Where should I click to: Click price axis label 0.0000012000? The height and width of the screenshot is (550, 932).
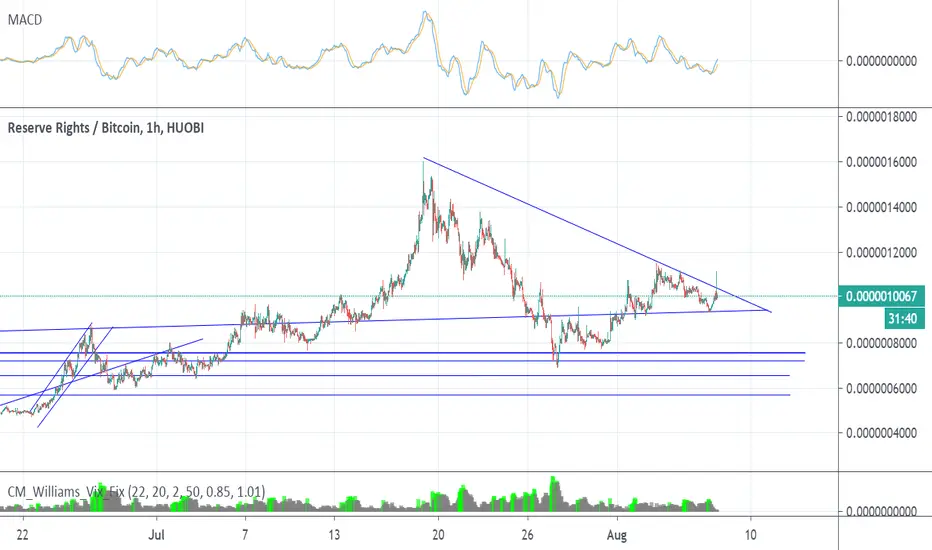(x=881, y=252)
